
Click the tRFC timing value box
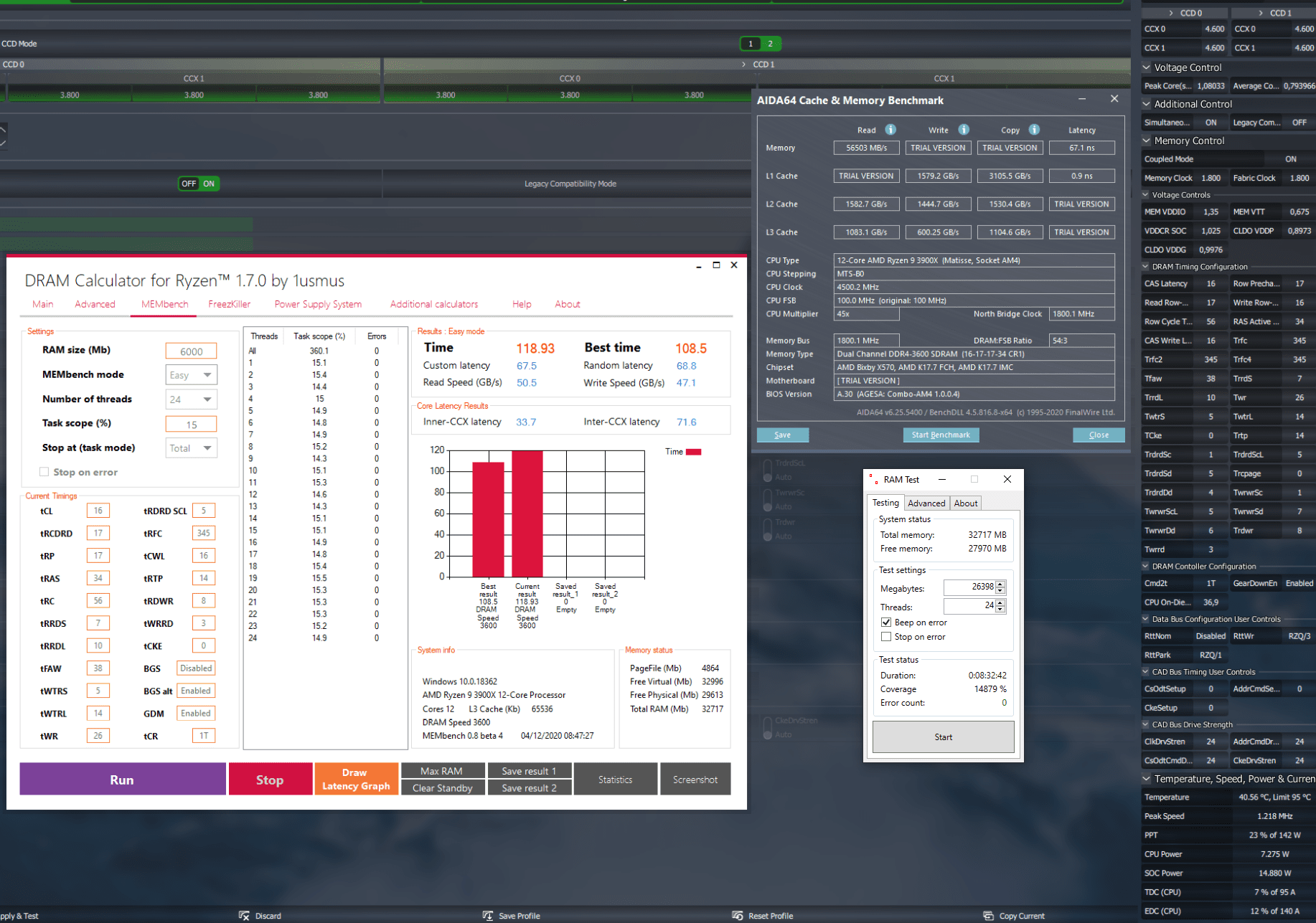pyautogui.click(x=204, y=534)
